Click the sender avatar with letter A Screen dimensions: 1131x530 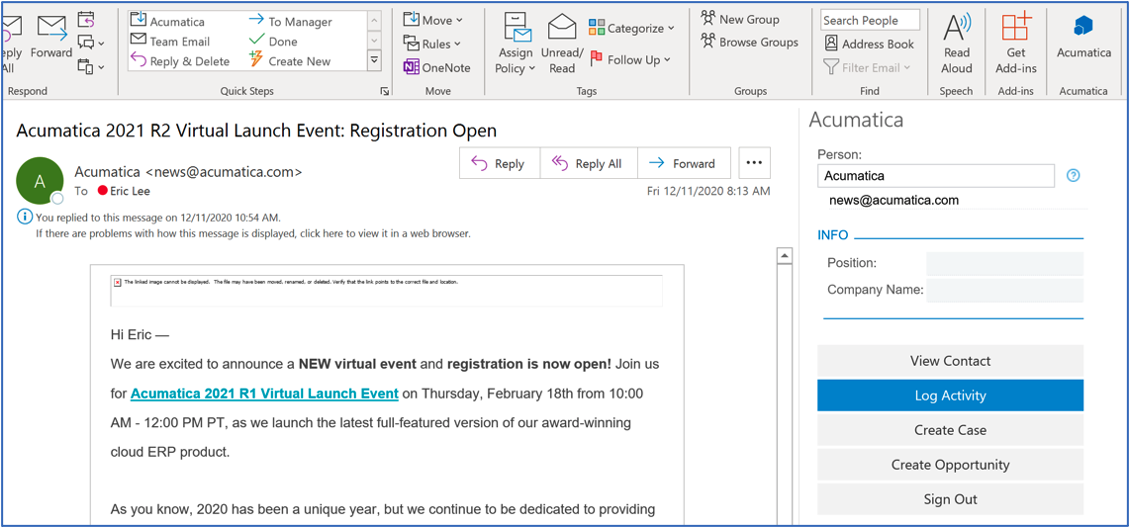coord(40,182)
